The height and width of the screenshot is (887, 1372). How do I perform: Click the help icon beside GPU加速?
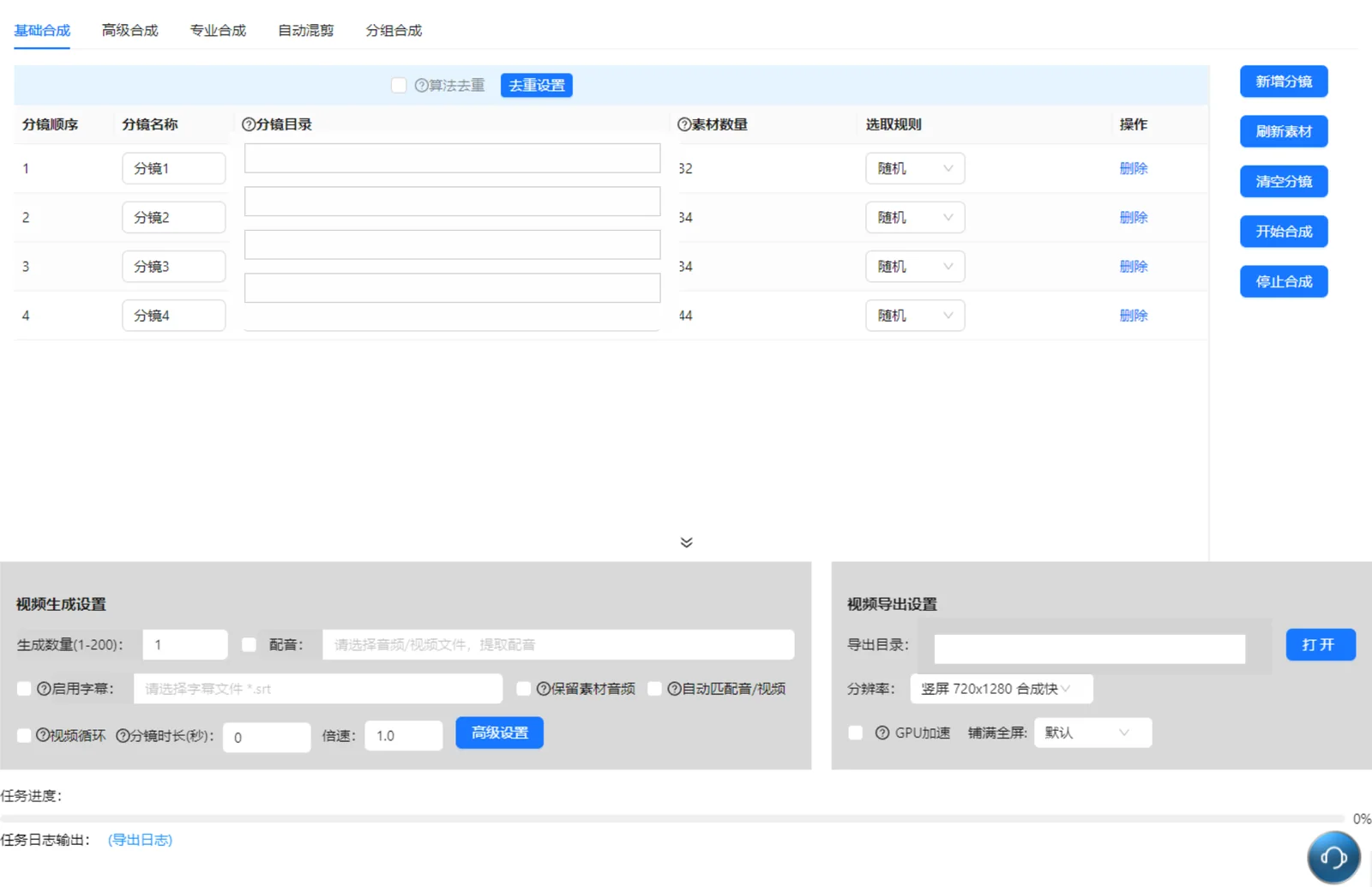tap(882, 733)
